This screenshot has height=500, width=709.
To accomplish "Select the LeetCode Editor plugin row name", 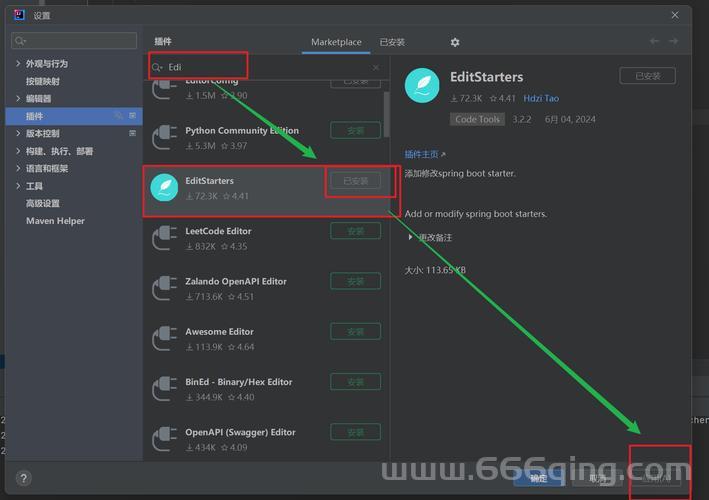I will 218,231.
